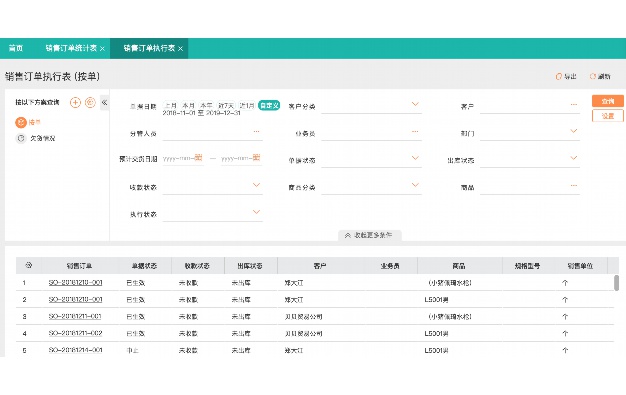626x395 pixels.
Task: Select the 自定义 date range option
Action: (x=269, y=105)
